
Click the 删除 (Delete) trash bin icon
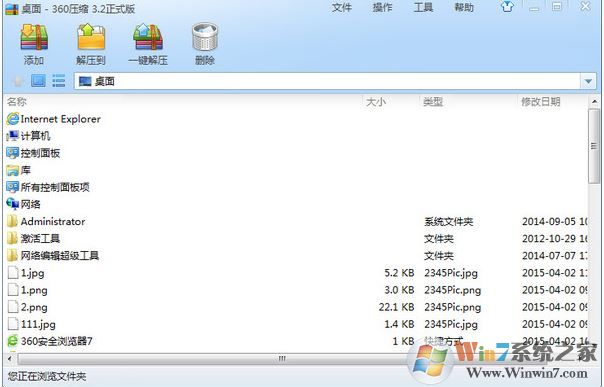[x=205, y=37]
